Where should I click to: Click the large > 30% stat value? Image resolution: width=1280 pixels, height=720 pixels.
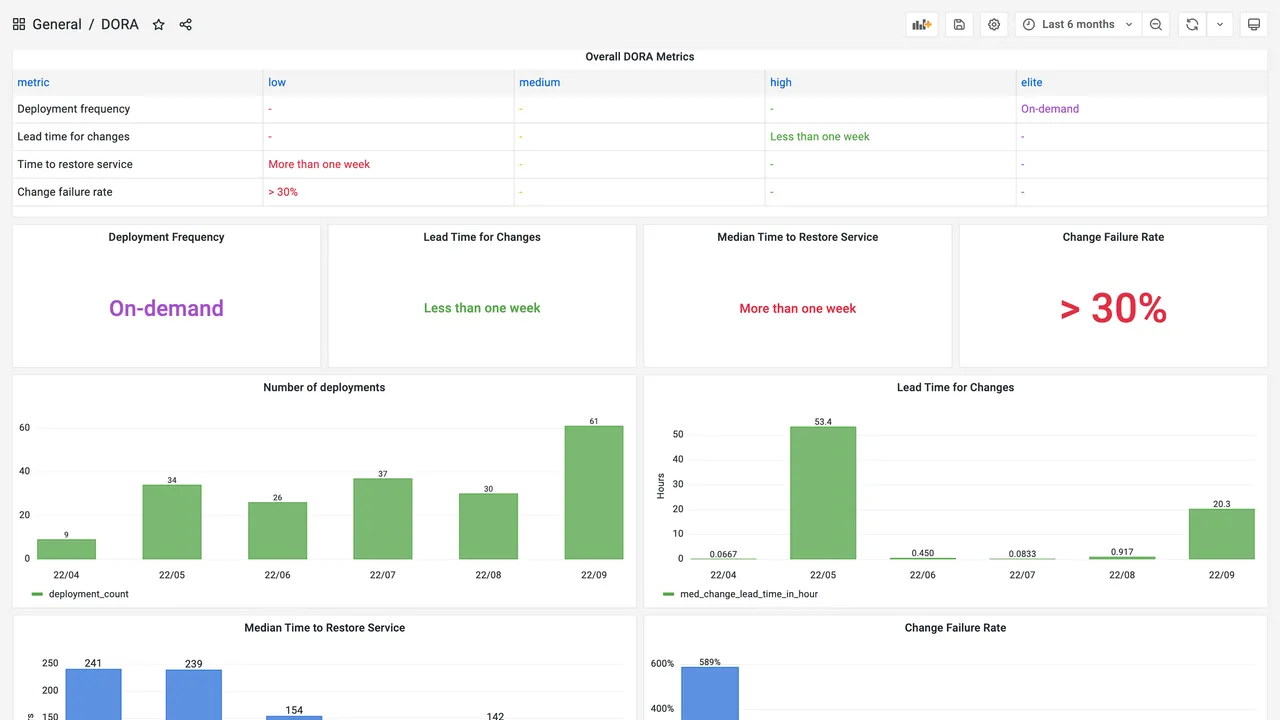click(x=1113, y=309)
